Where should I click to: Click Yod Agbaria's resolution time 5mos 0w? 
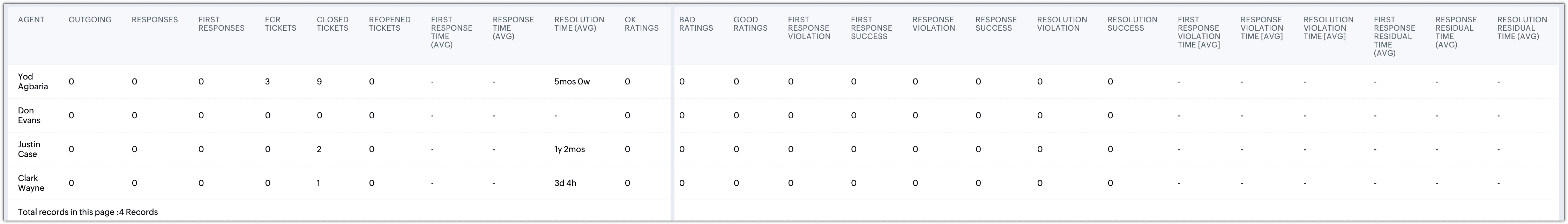[572, 82]
